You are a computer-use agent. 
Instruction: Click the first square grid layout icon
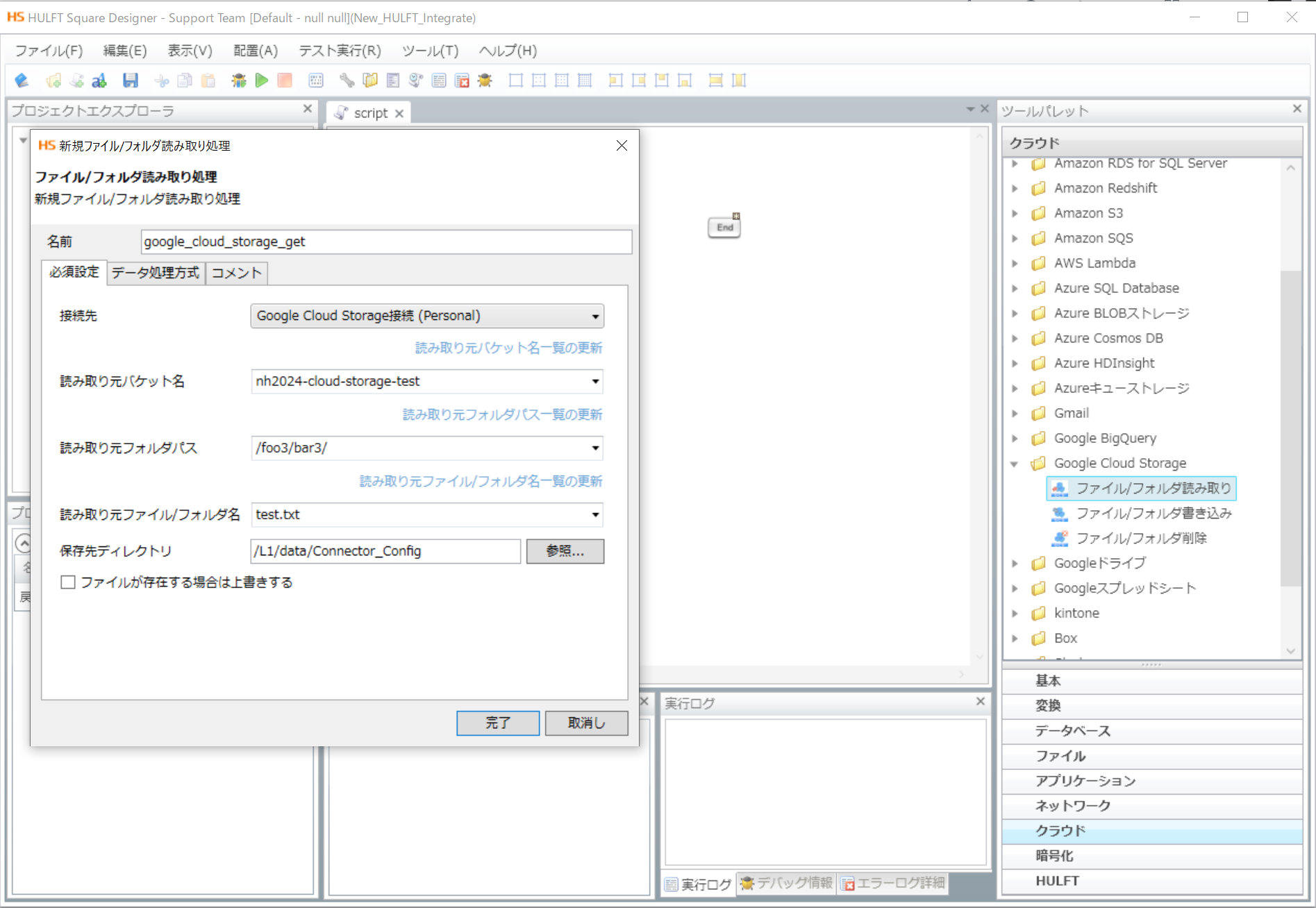click(516, 81)
